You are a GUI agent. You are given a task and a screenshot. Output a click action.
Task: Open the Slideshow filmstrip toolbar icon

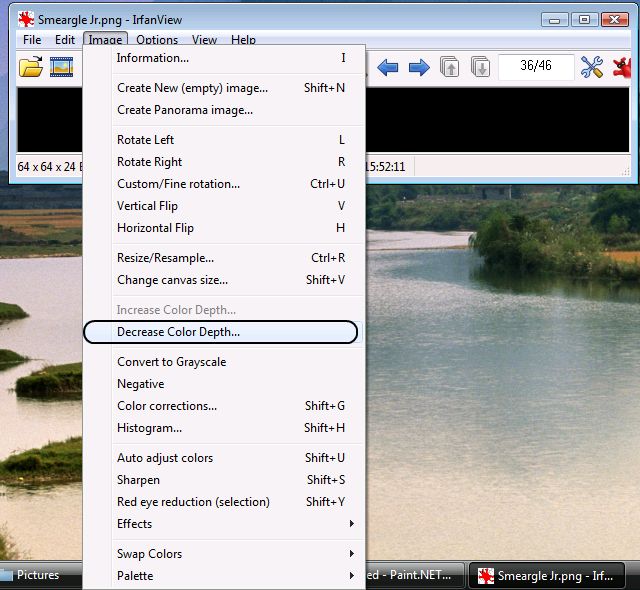point(62,67)
